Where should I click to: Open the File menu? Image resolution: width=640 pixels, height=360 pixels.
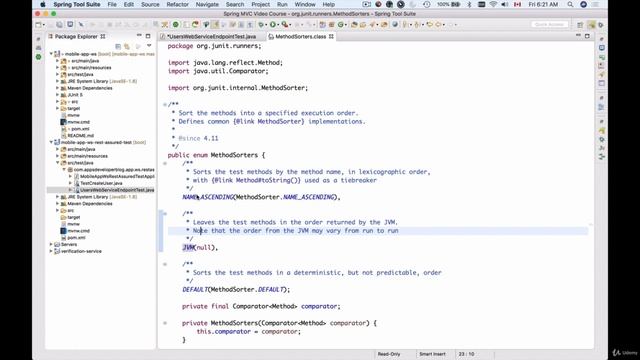[112, 4]
